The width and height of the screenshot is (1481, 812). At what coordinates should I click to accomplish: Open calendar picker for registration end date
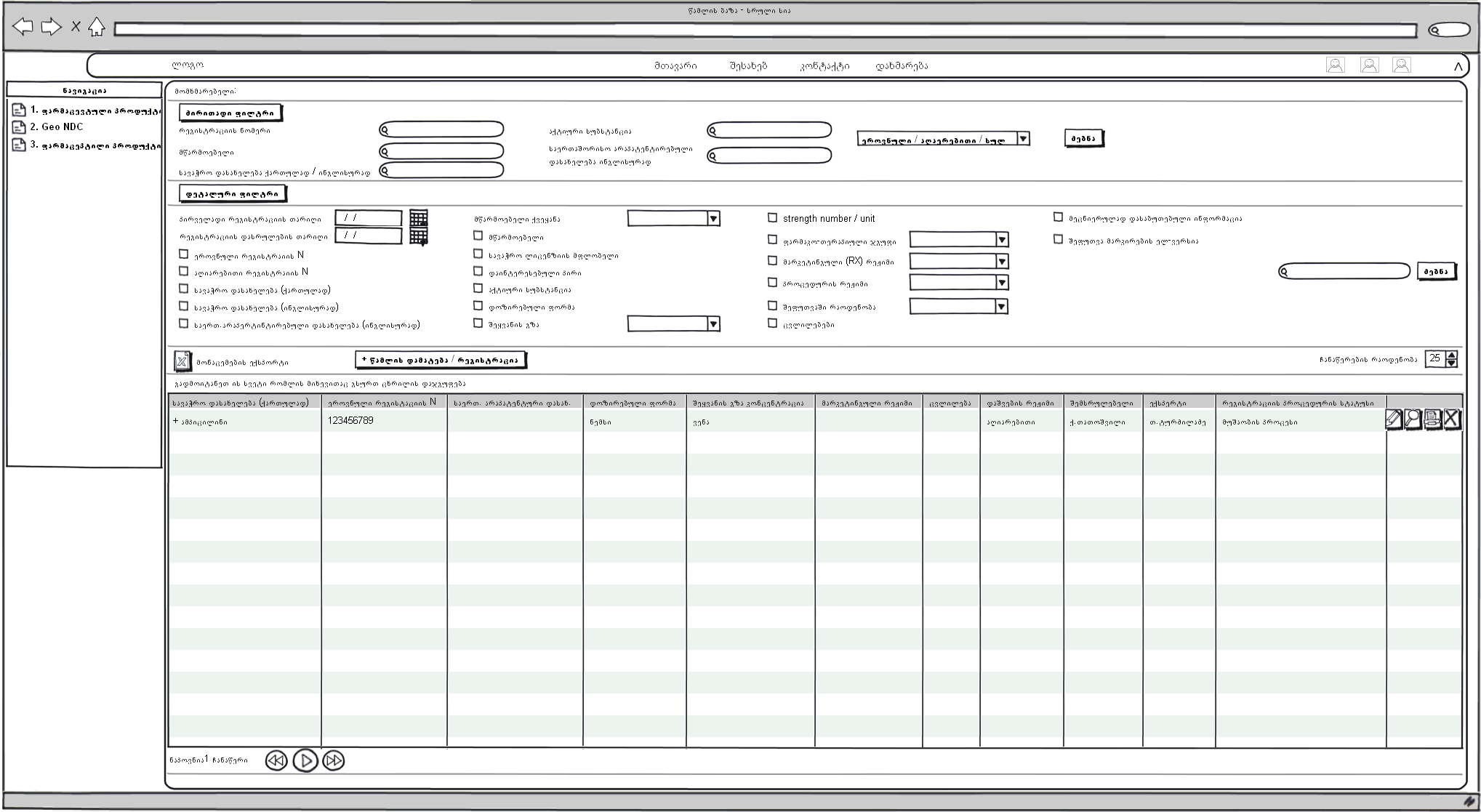click(x=418, y=236)
